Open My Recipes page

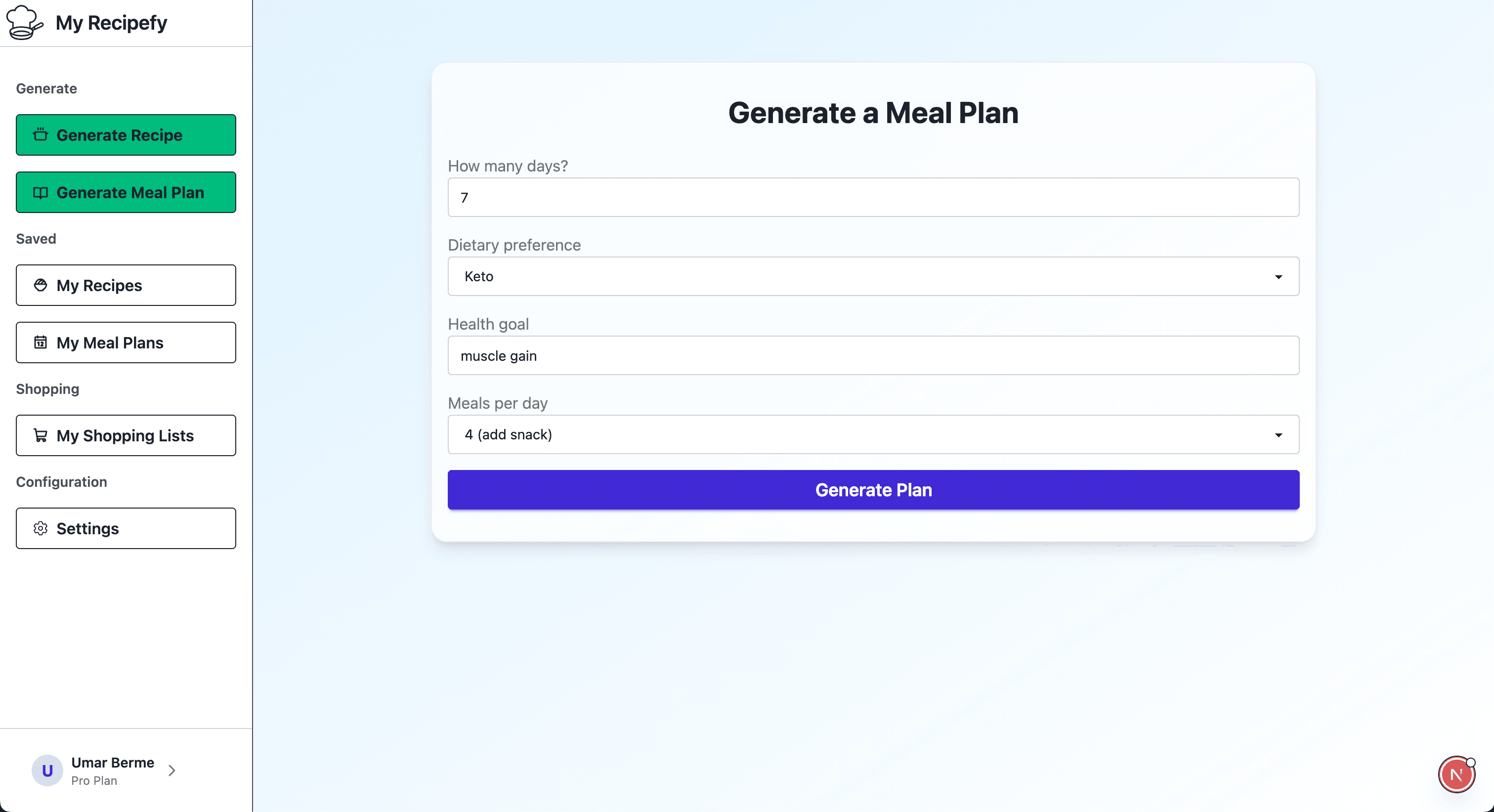(126, 285)
